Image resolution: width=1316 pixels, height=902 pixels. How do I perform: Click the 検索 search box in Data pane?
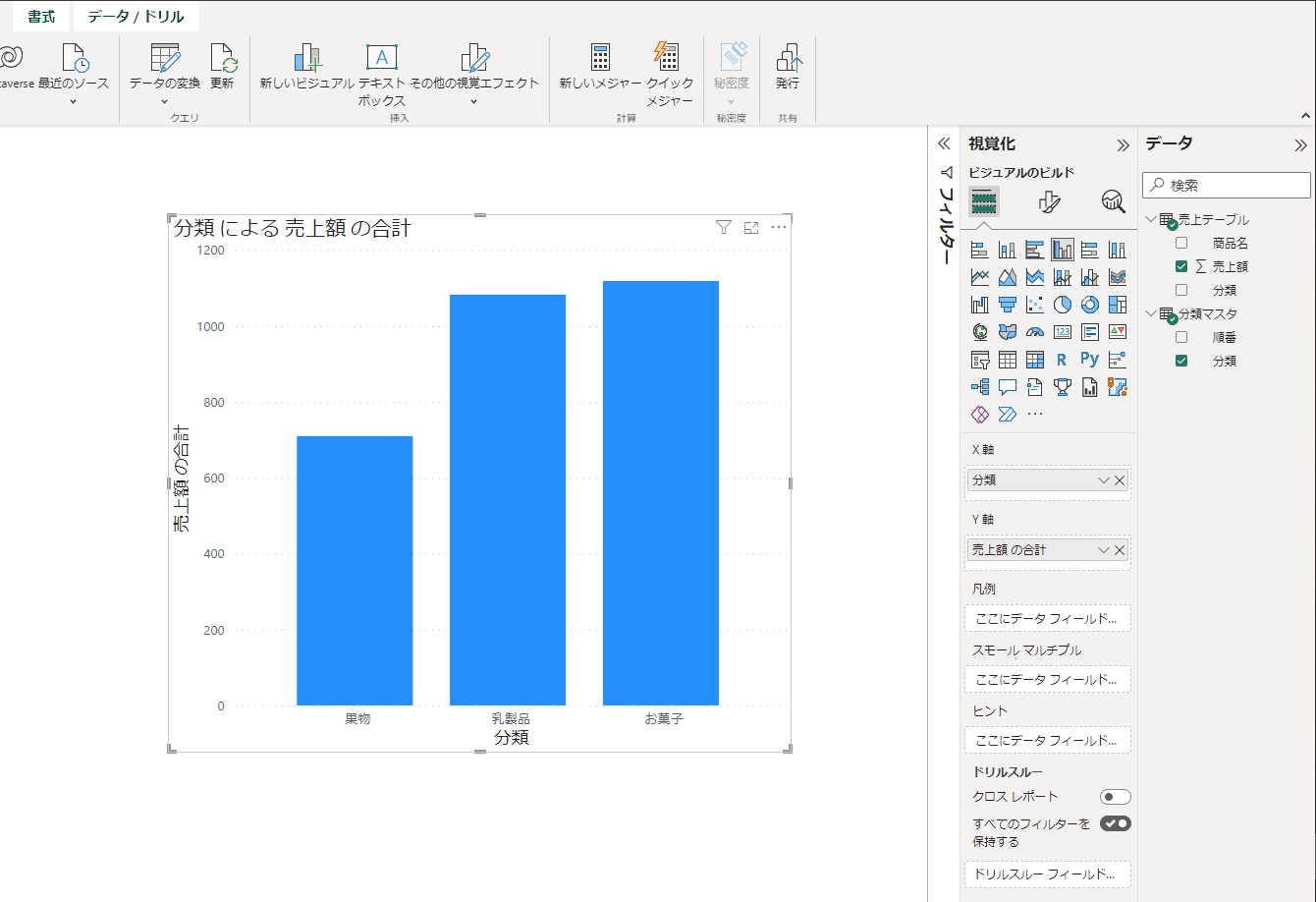(x=1226, y=185)
